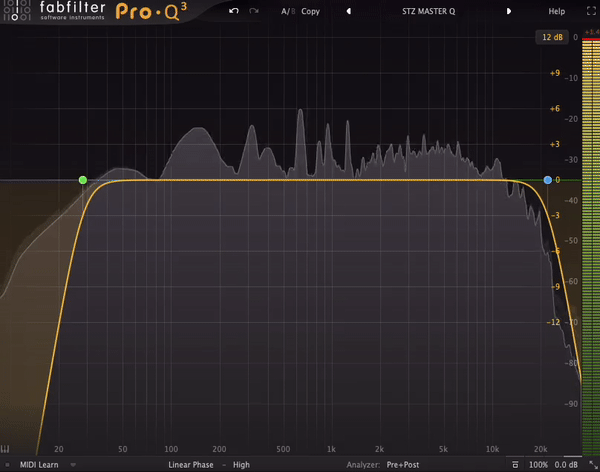The height and width of the screenshot is (472, 600).
Task: Expand the MIDI Learn dropdown arrow
Action: coord(73,465)
